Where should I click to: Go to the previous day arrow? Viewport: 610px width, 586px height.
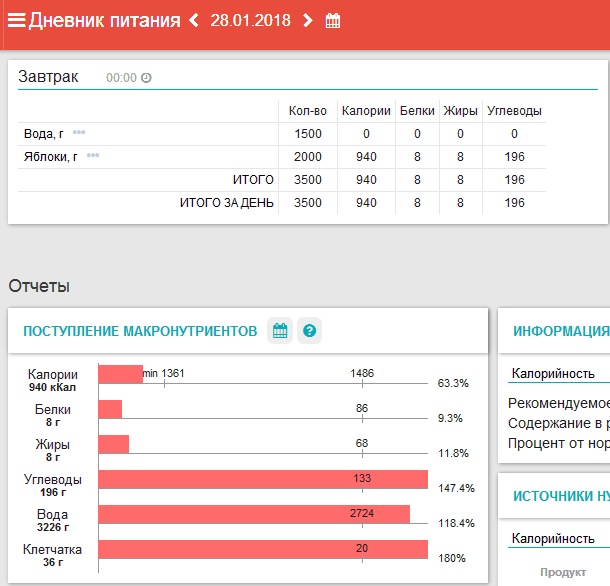coord(194,21)
